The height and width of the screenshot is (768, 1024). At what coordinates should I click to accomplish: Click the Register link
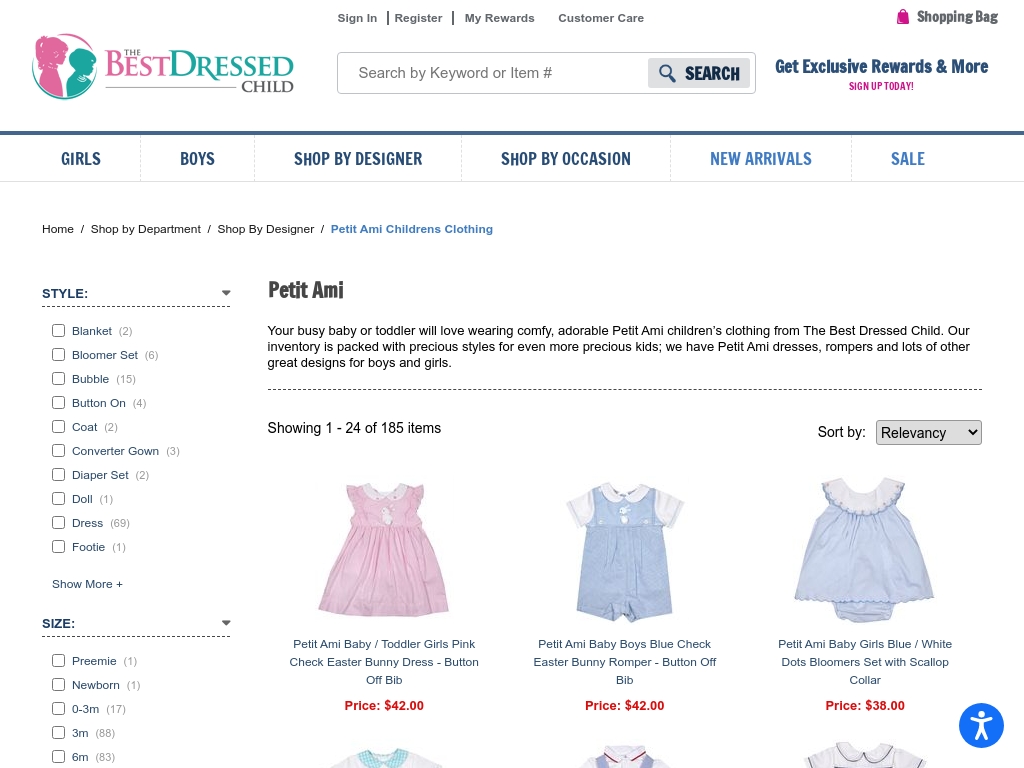click(x=418, y=17)
